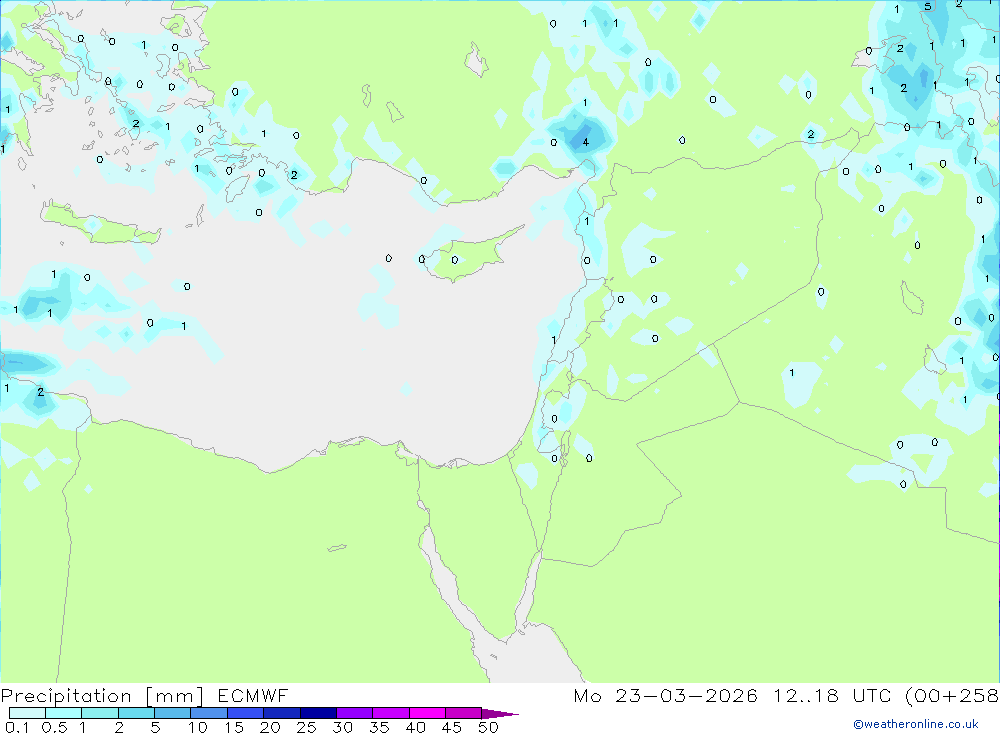Click the legend label "40"
1000x733 pixels.
pos(416,727)
